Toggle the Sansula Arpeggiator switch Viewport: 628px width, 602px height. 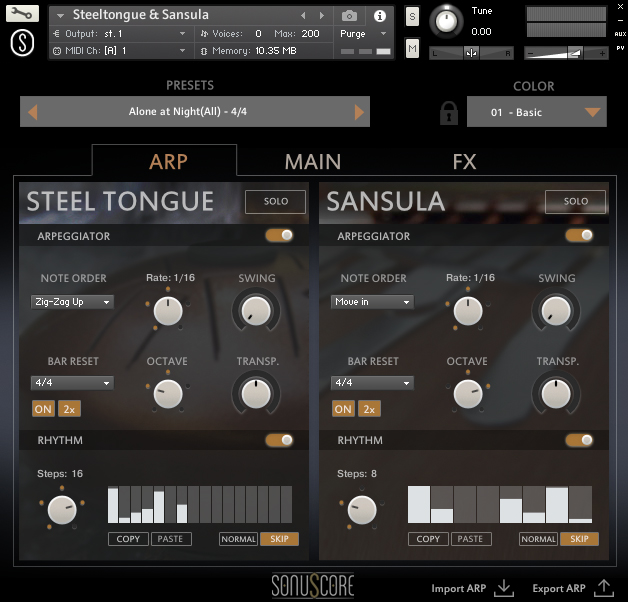(x=579, y=236)
